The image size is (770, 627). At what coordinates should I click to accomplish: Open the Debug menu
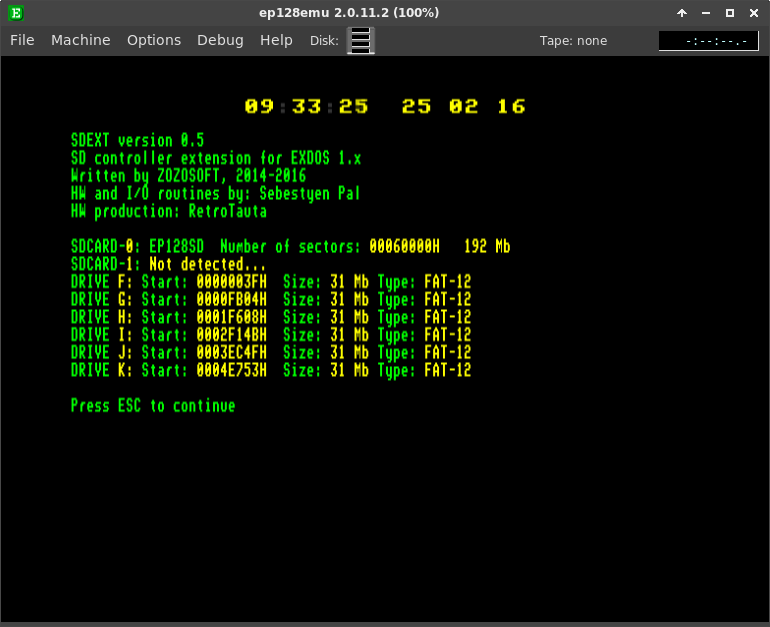220,40
